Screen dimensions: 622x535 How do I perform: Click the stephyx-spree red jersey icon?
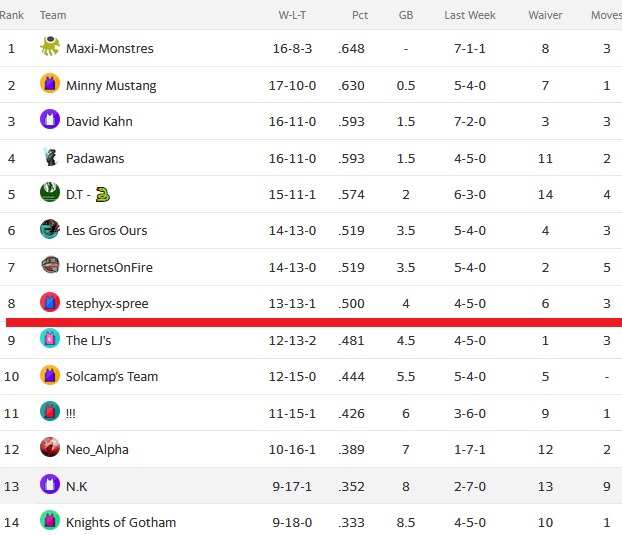click(x=50, y=302)
